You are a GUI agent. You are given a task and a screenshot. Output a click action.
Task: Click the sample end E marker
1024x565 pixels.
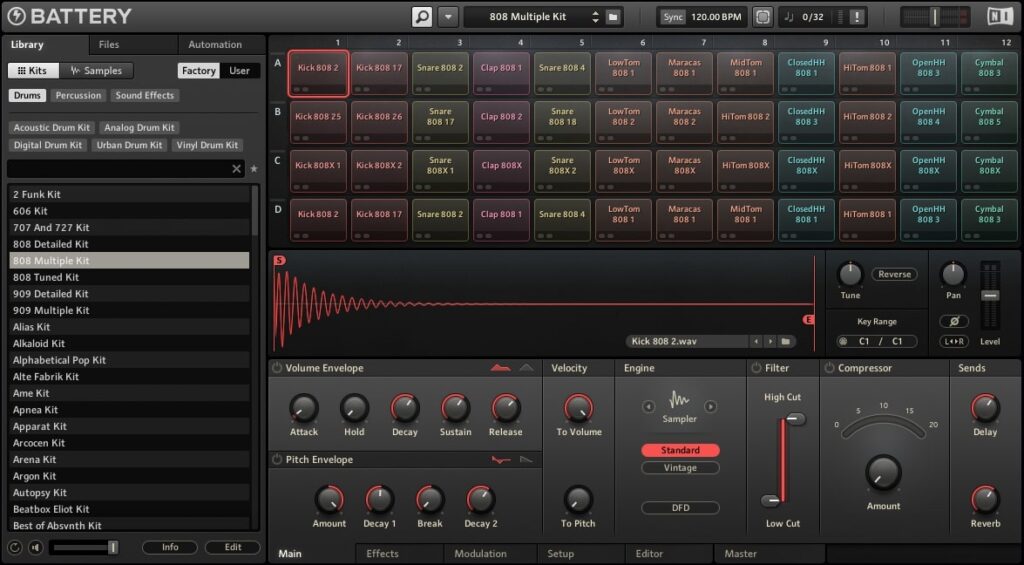point(808,319)
